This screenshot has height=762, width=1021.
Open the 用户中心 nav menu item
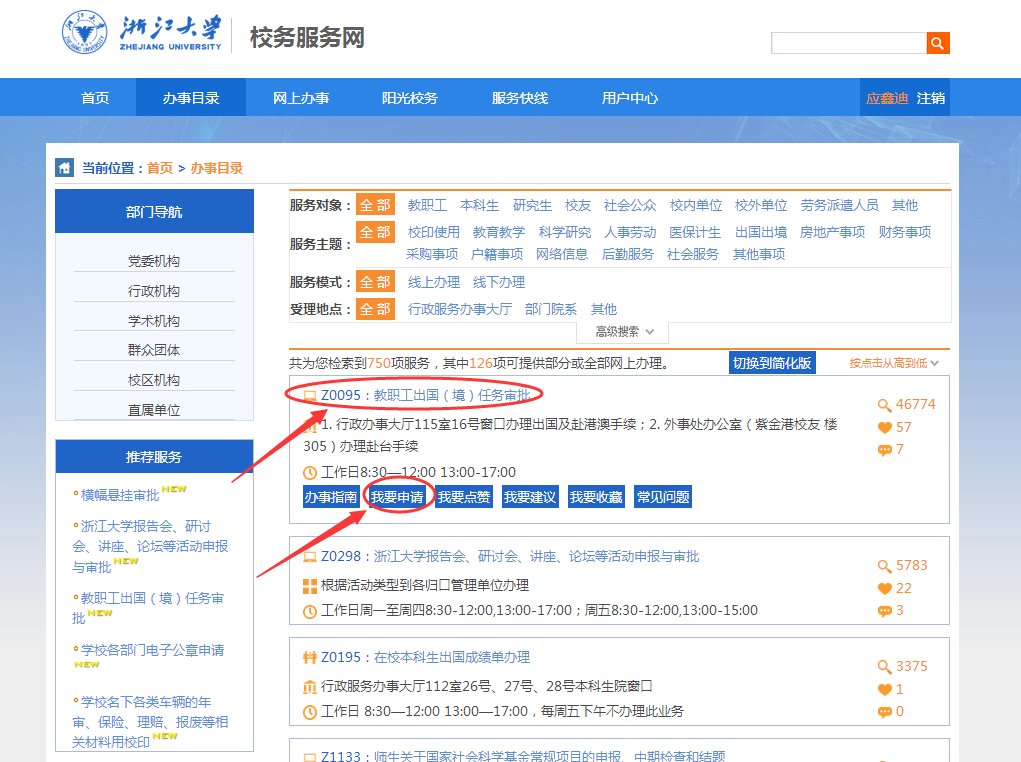630,98
